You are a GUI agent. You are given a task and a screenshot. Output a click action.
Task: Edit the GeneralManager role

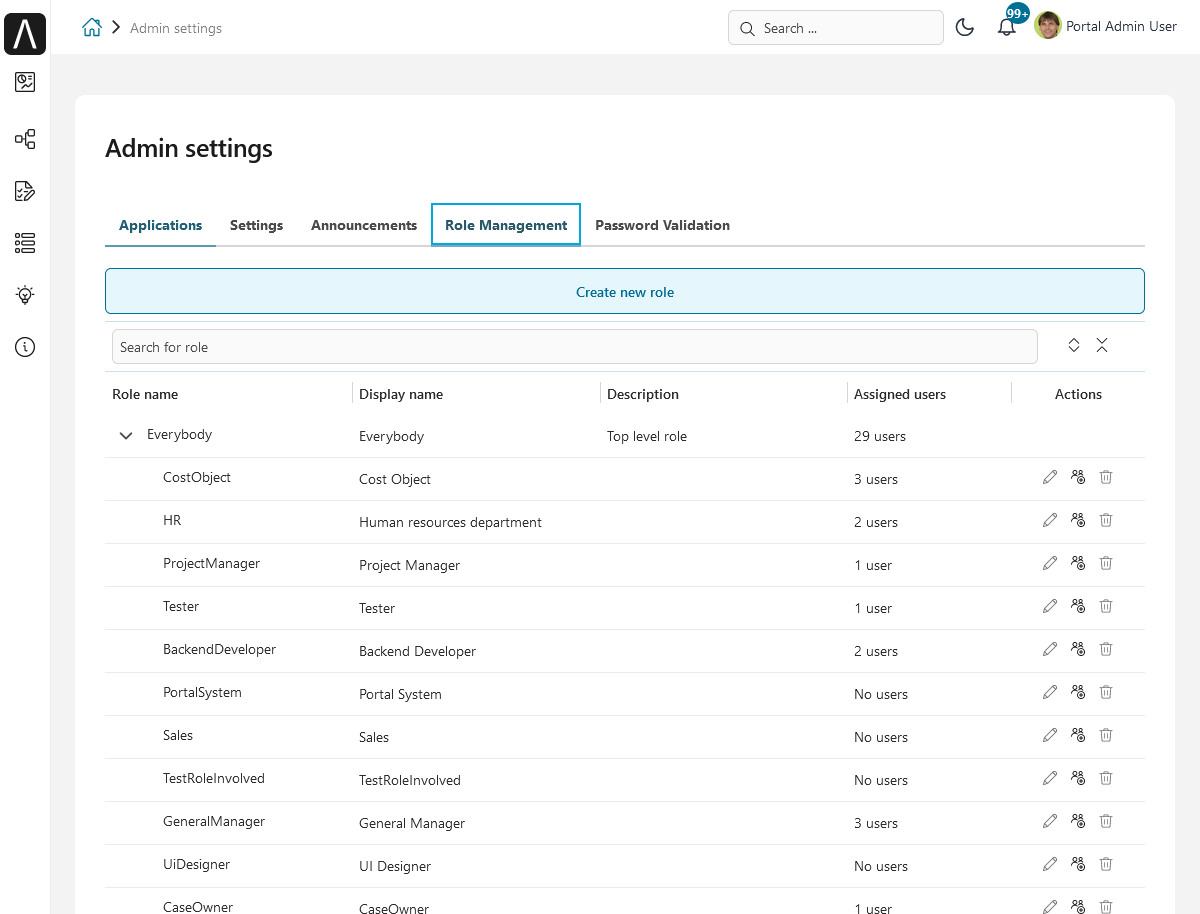(x=1050, y=821)
